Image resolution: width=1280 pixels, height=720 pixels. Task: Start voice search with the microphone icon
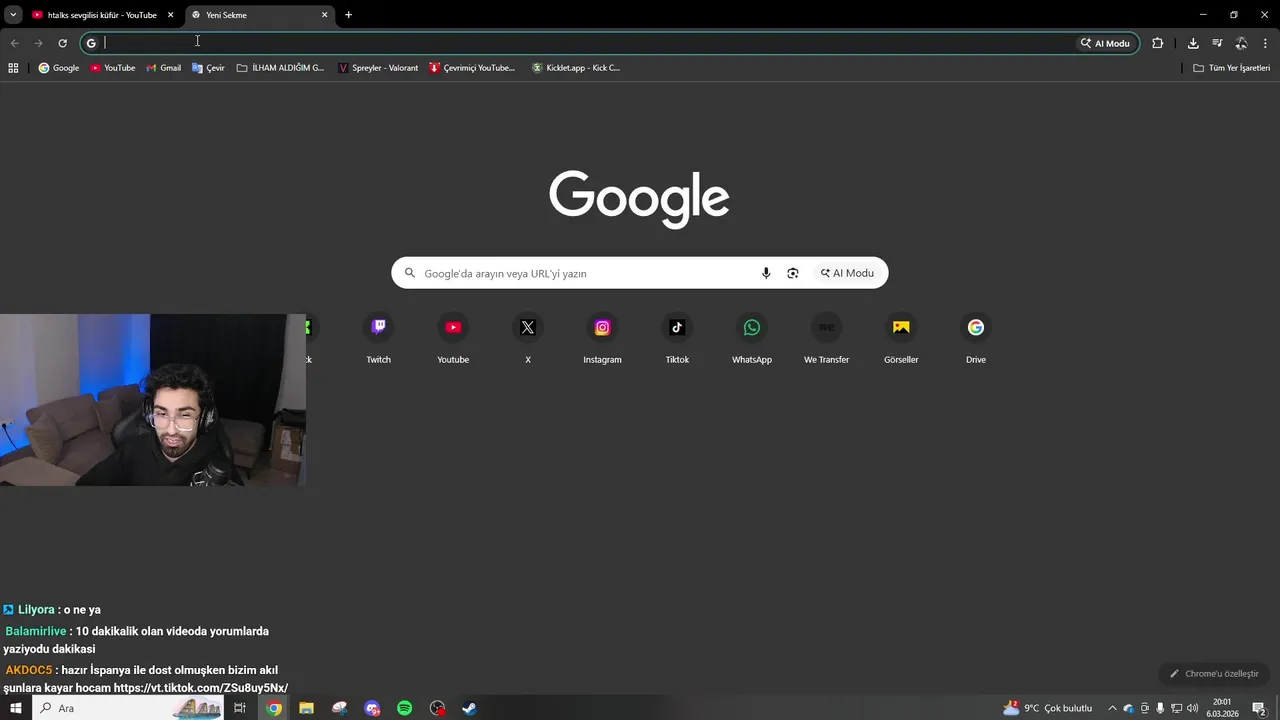pos(766,273)
